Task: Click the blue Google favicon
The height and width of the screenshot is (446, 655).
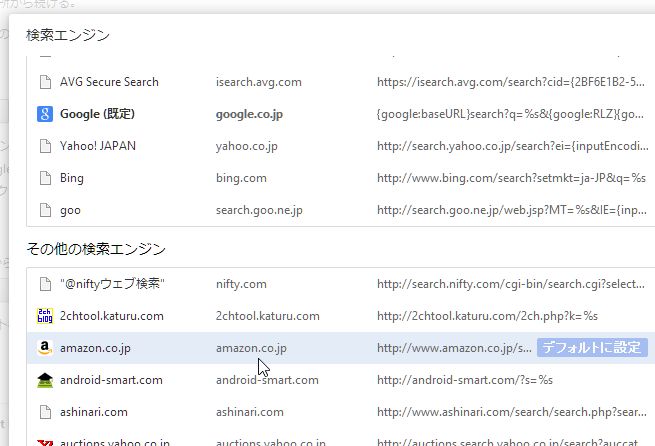Action: coord(45,114)
